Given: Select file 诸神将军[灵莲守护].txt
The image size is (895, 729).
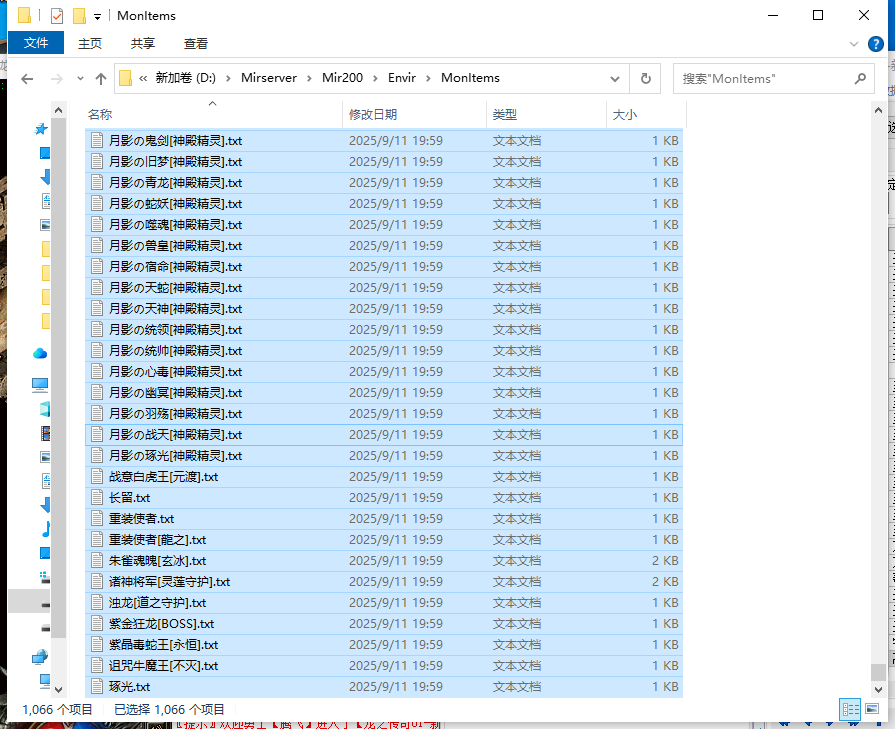Looking at the screenshot, I should pos(384,582).
